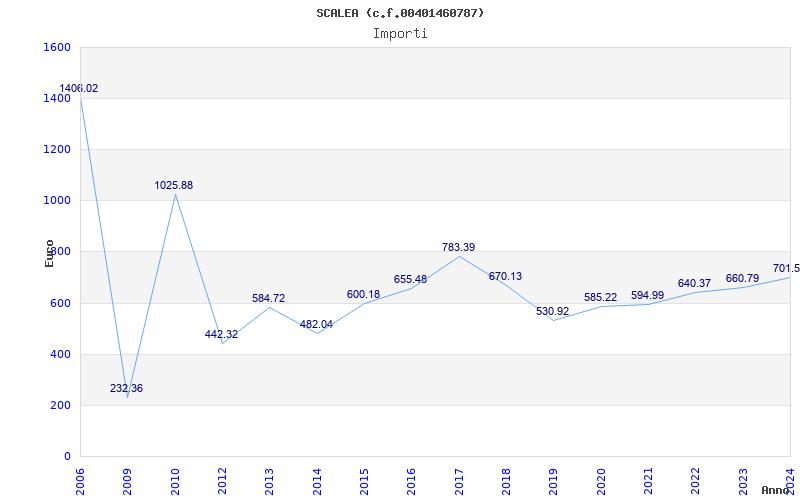Click the 2012 x-axis year label
The height and width of the screenshot is (500, 800).
[x=222, y=481]
